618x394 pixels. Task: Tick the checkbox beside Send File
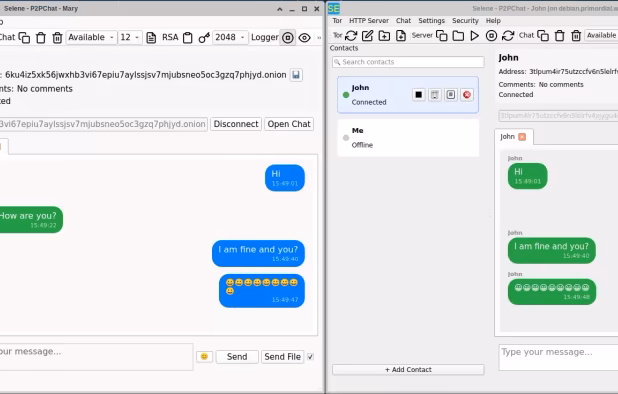[x=311, y=357]
